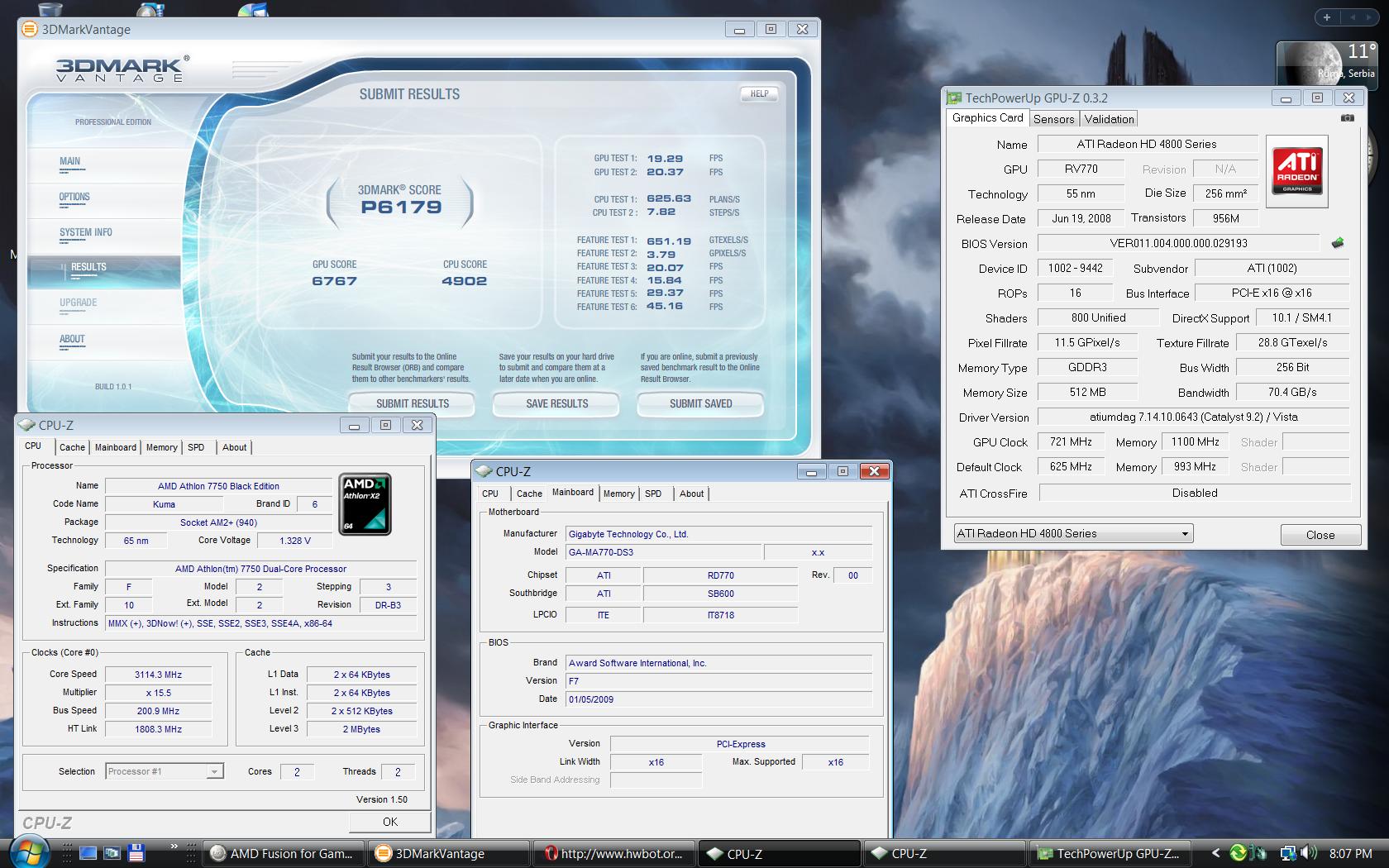Click the GA-MA770-DS3 motherboard model field
Image resolution: width=1389 pixels, height=868 pixels.
point(663,552)
